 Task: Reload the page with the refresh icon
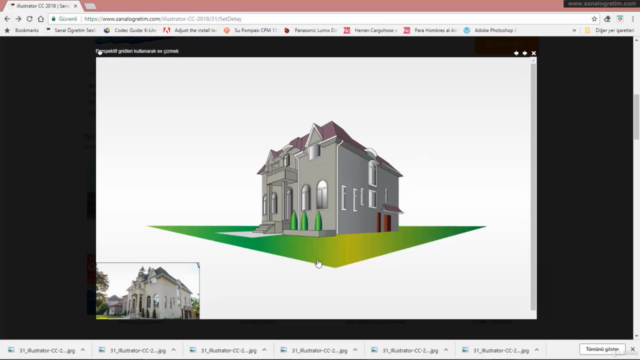pos(29,19)
